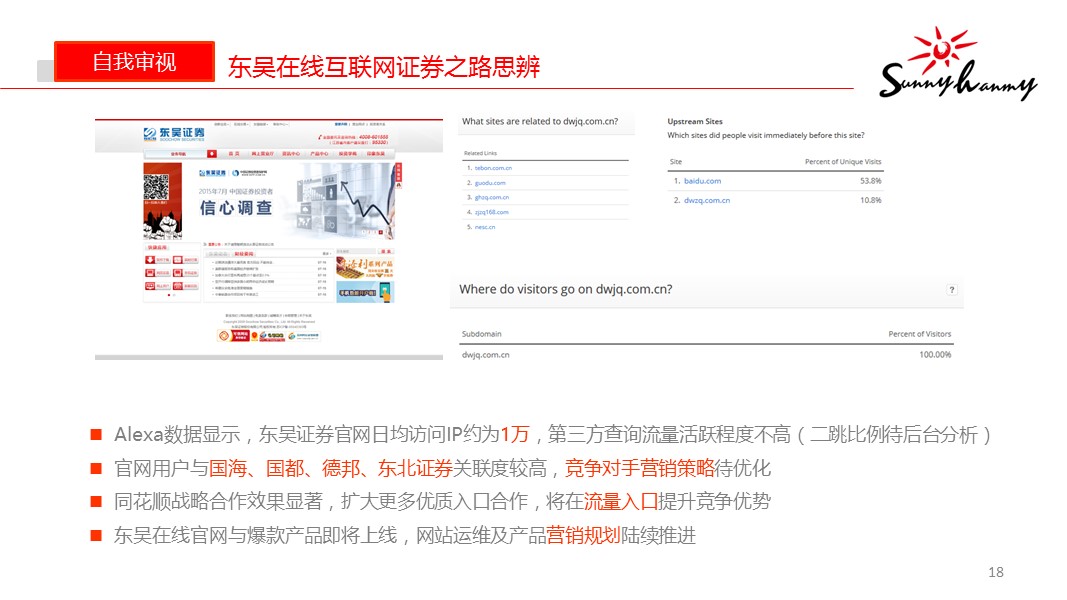The height and width of the screenshot is (600, 1067).
Task: Open the ghzq.com.cn related link
Action: pyautogui.click(x=492, y=197)
